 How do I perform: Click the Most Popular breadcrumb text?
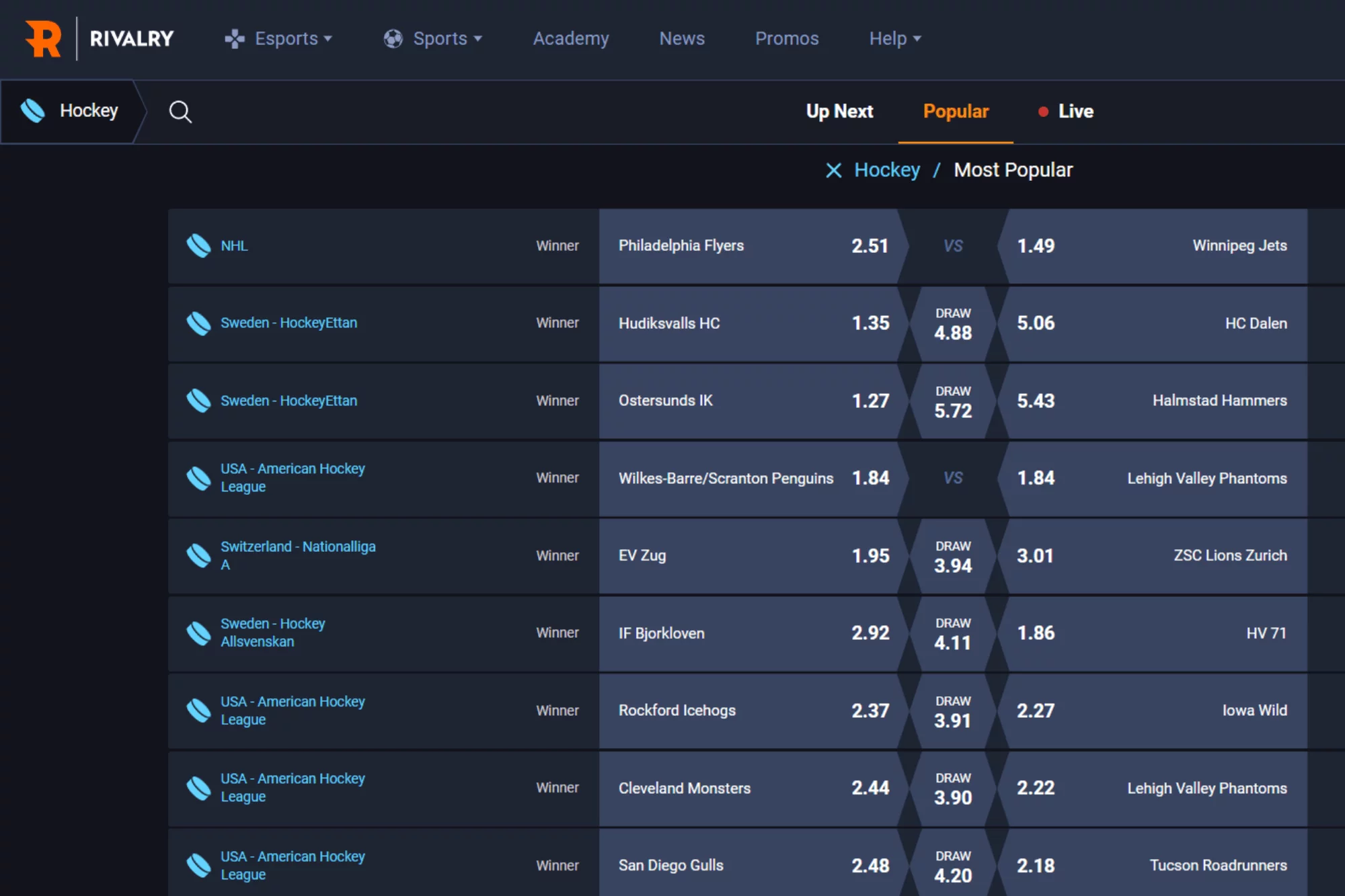point(1013,171)
